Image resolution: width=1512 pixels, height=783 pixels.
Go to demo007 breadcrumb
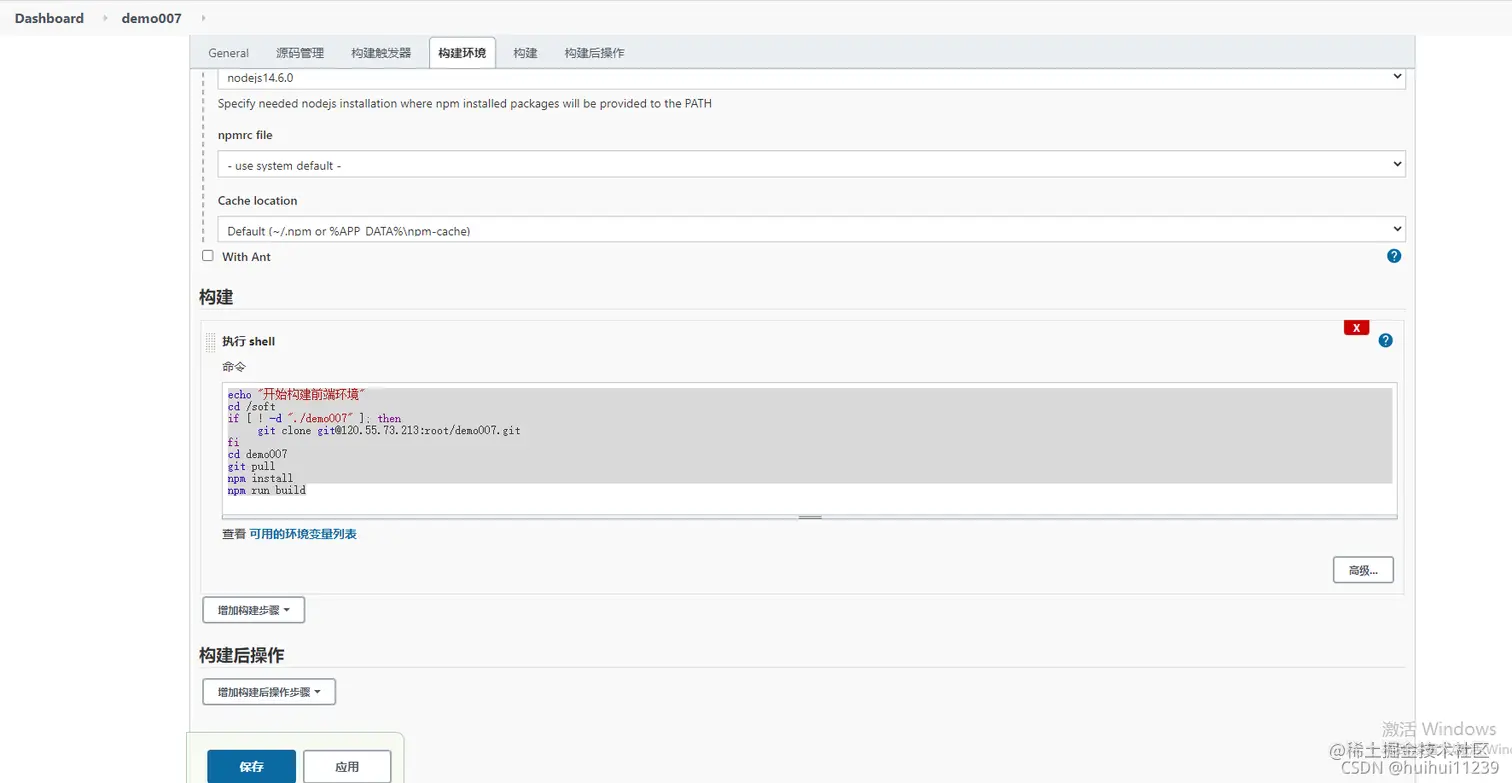point(151,18)
